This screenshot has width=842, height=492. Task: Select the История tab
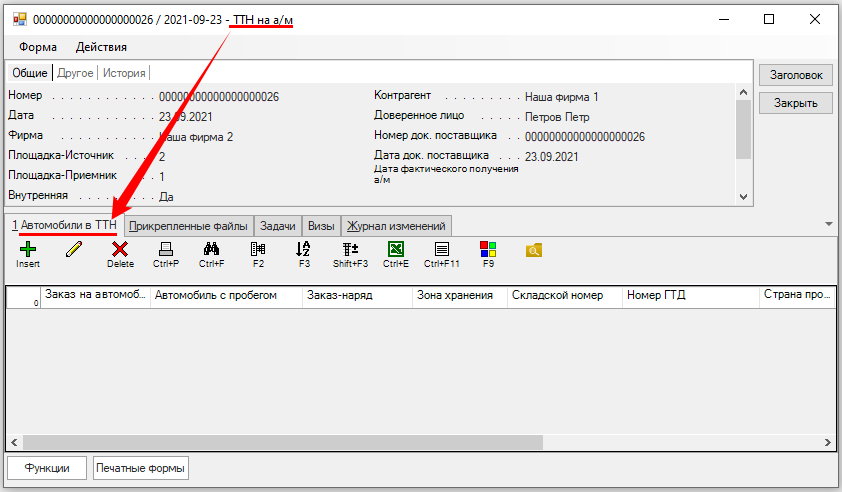pyautogui.click(x=124, y=73)
